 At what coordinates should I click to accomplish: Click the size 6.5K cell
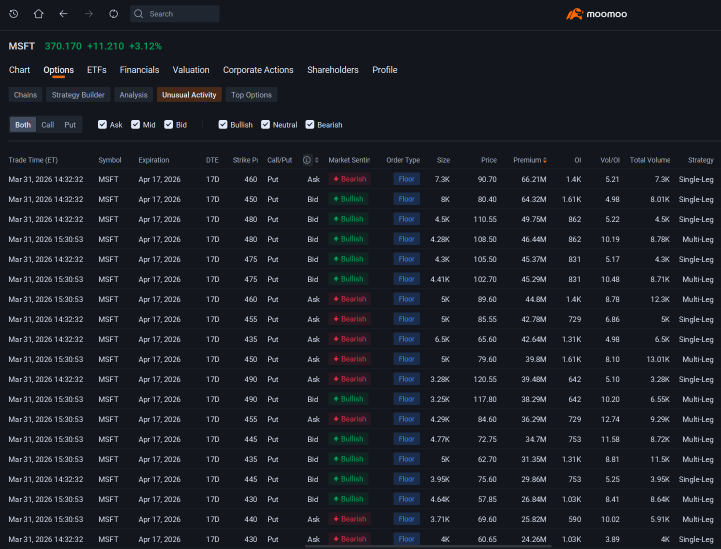[442, 339]
